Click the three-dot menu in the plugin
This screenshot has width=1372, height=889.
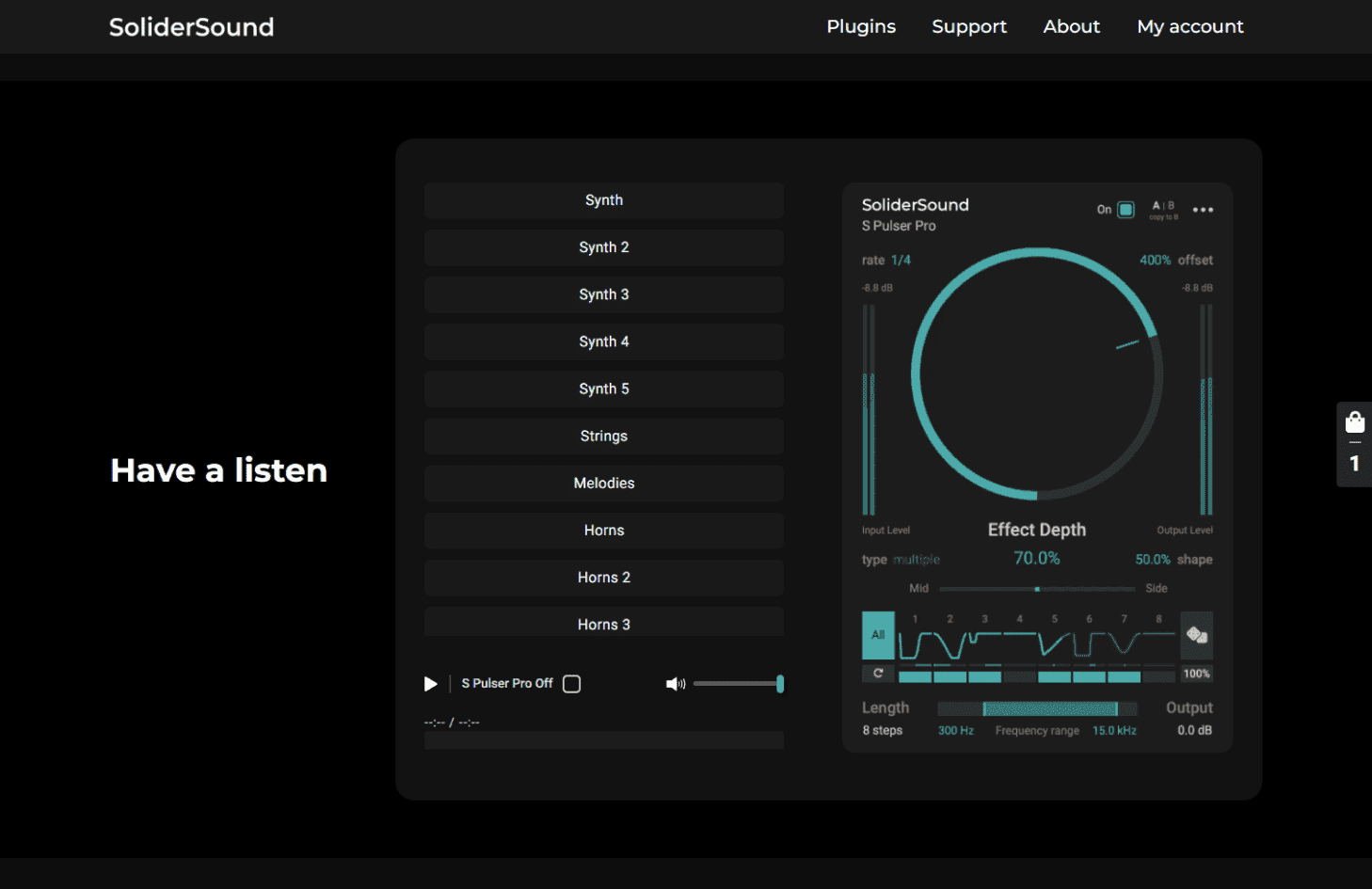coord(1202,210)
